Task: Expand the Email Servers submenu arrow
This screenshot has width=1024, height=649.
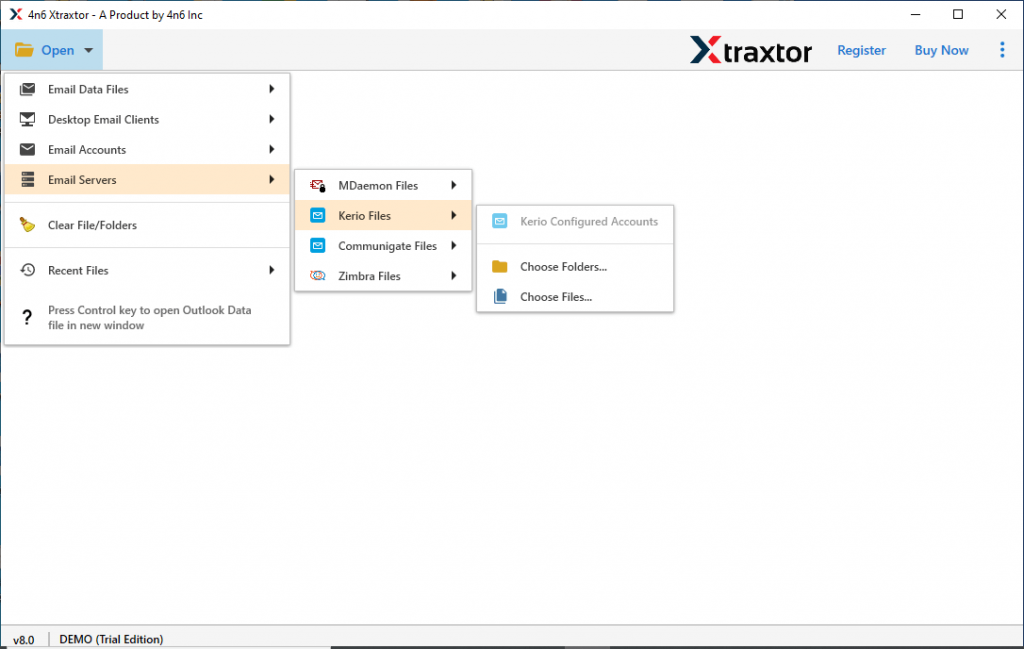Action: (271, 181)
